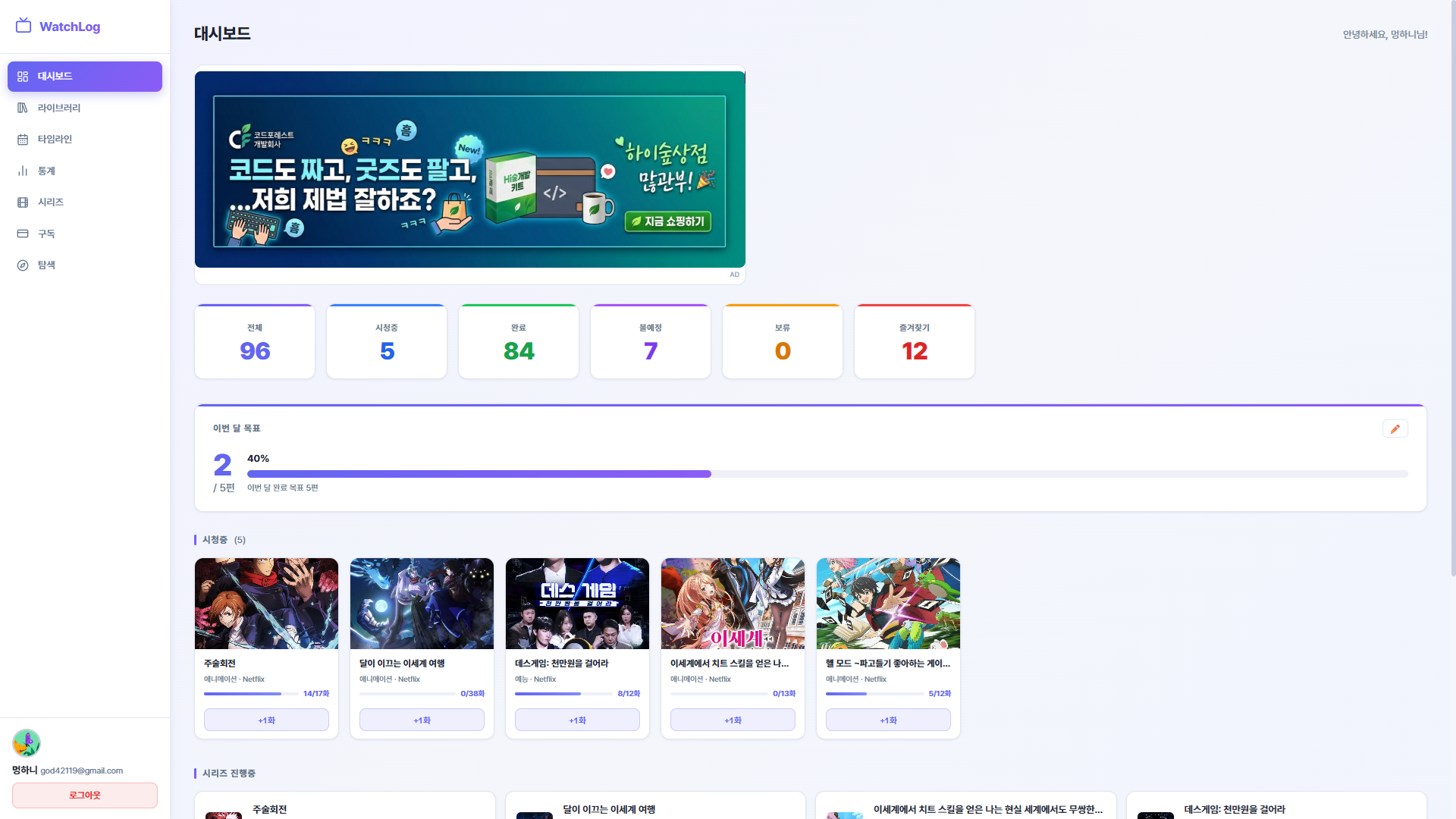The height and width of the screenshot is (819, 1456).
Task: Edit monthly goal with pencil icon
Action: tap(1395, 428)
